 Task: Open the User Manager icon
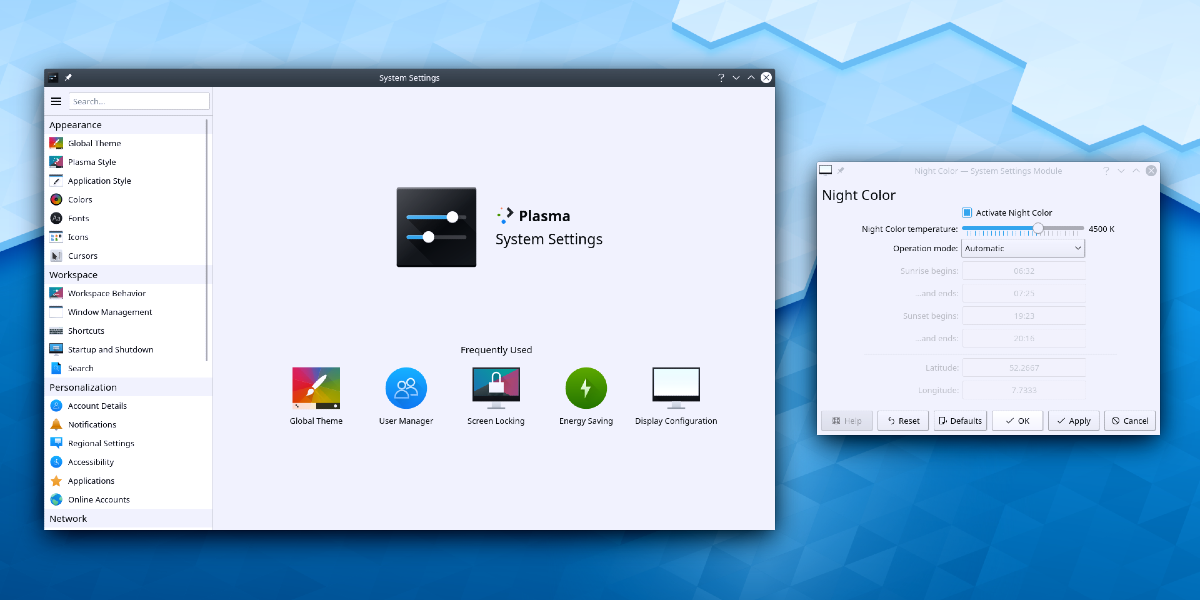(x=406, y=389)
